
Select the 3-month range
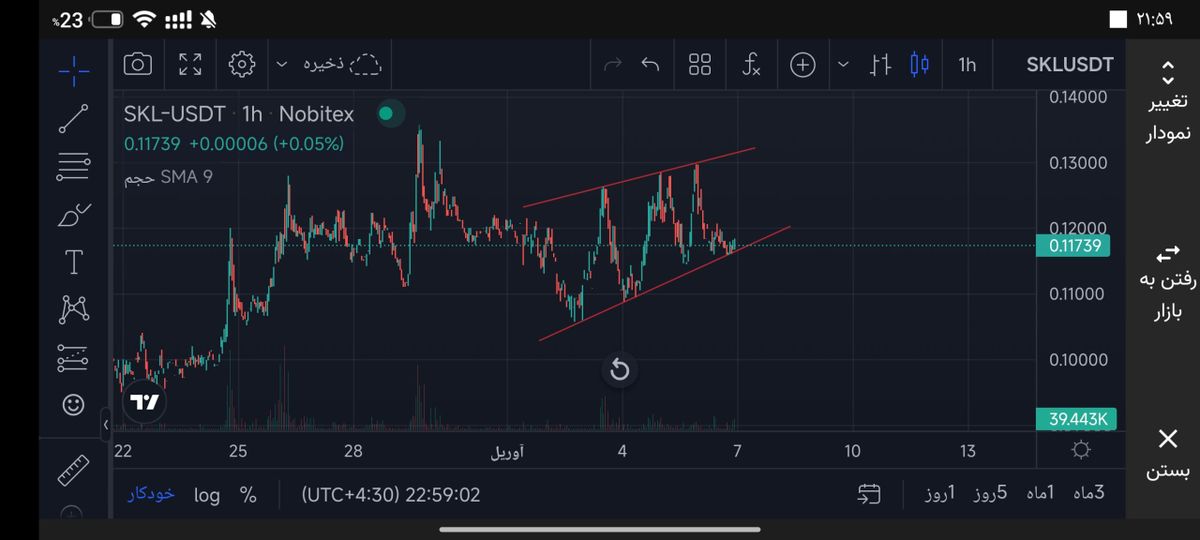point(1088,494)
